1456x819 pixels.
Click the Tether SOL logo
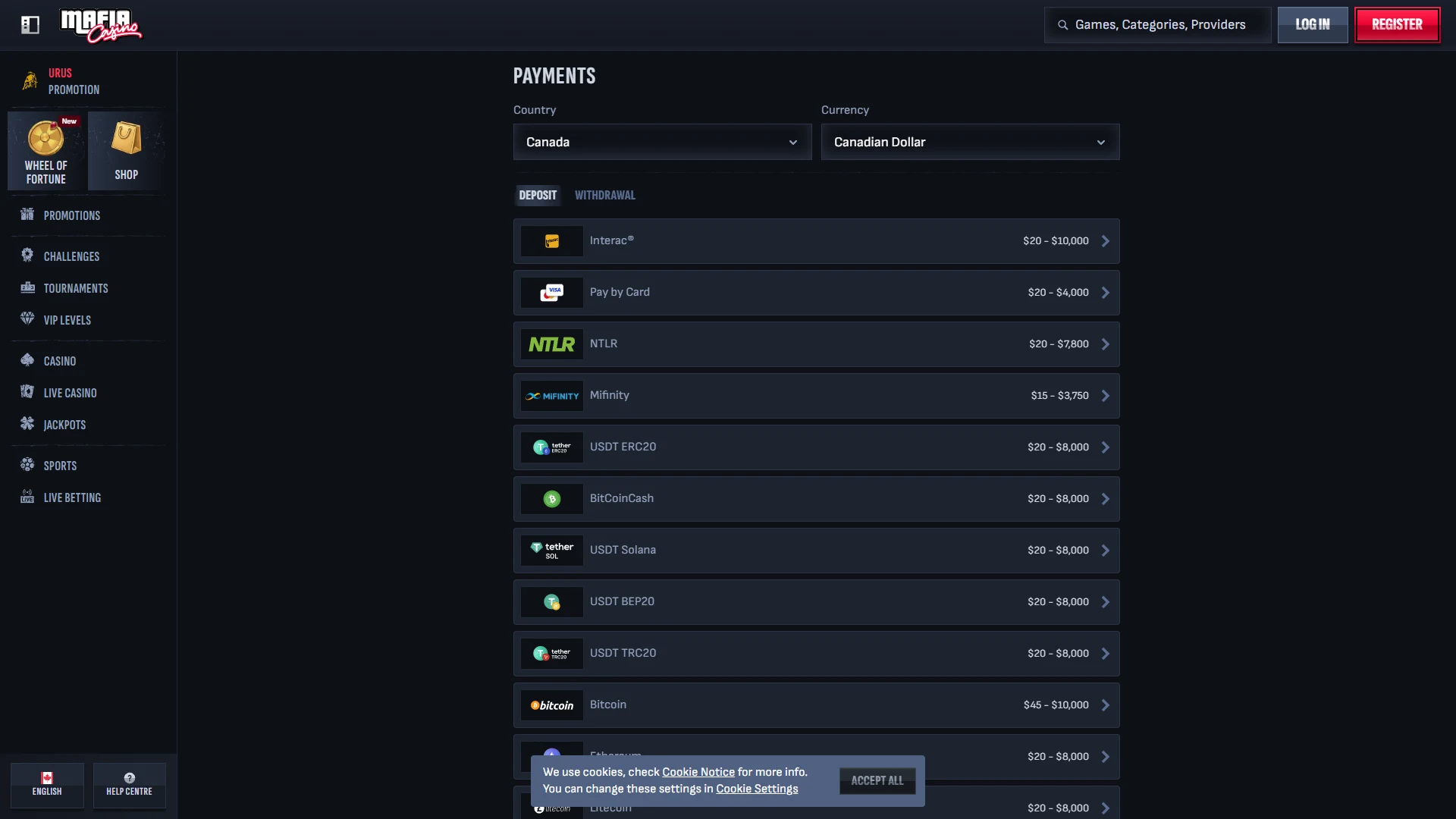tap(552, 551)
